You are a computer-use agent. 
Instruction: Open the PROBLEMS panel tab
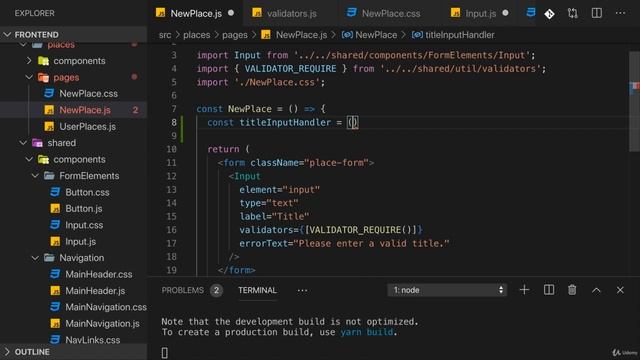click(x=182, y=290)
